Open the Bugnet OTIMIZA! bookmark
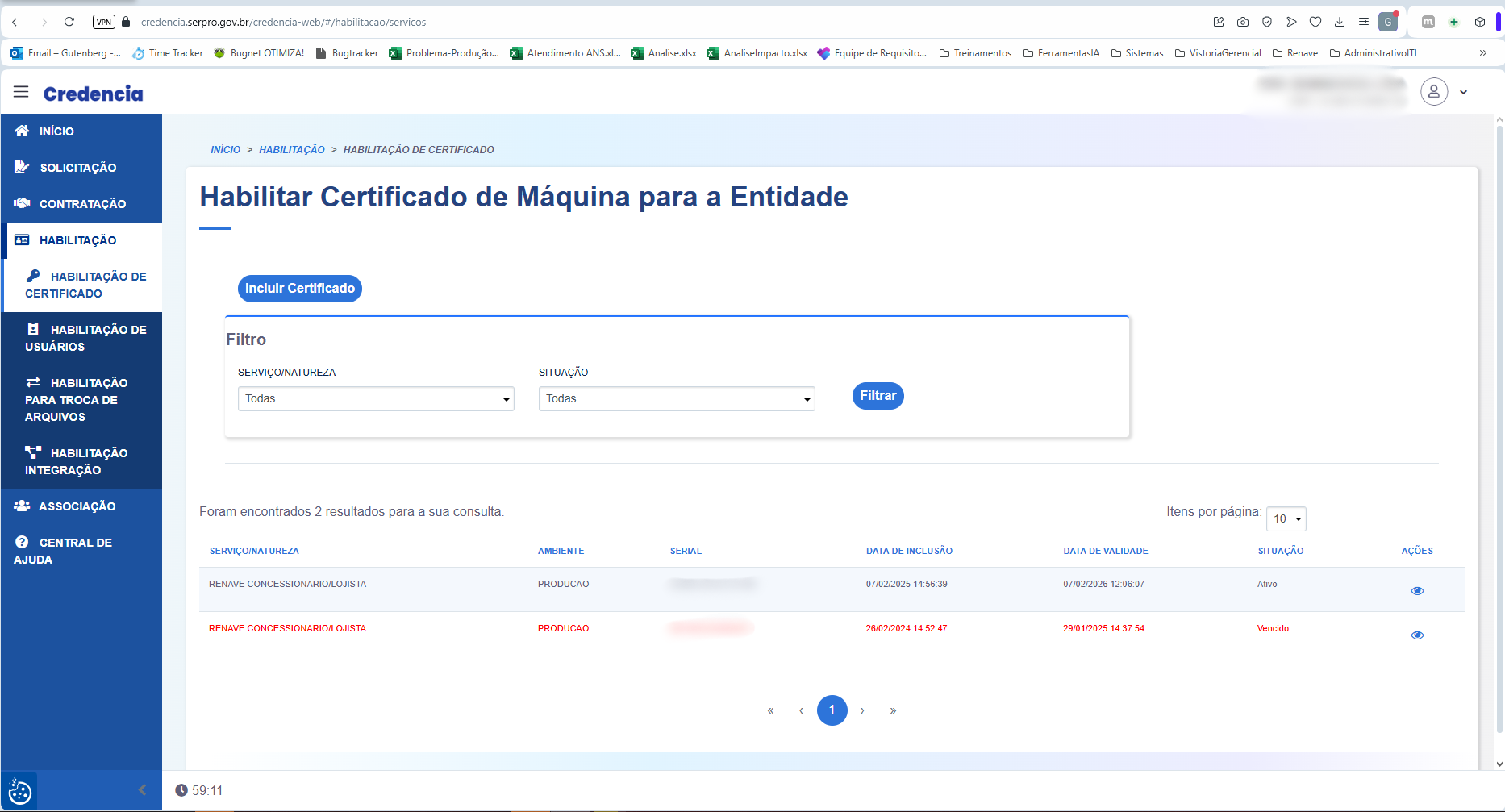Image resolution: width=1505 pixels, height=812 pixels. click(259, 53)
